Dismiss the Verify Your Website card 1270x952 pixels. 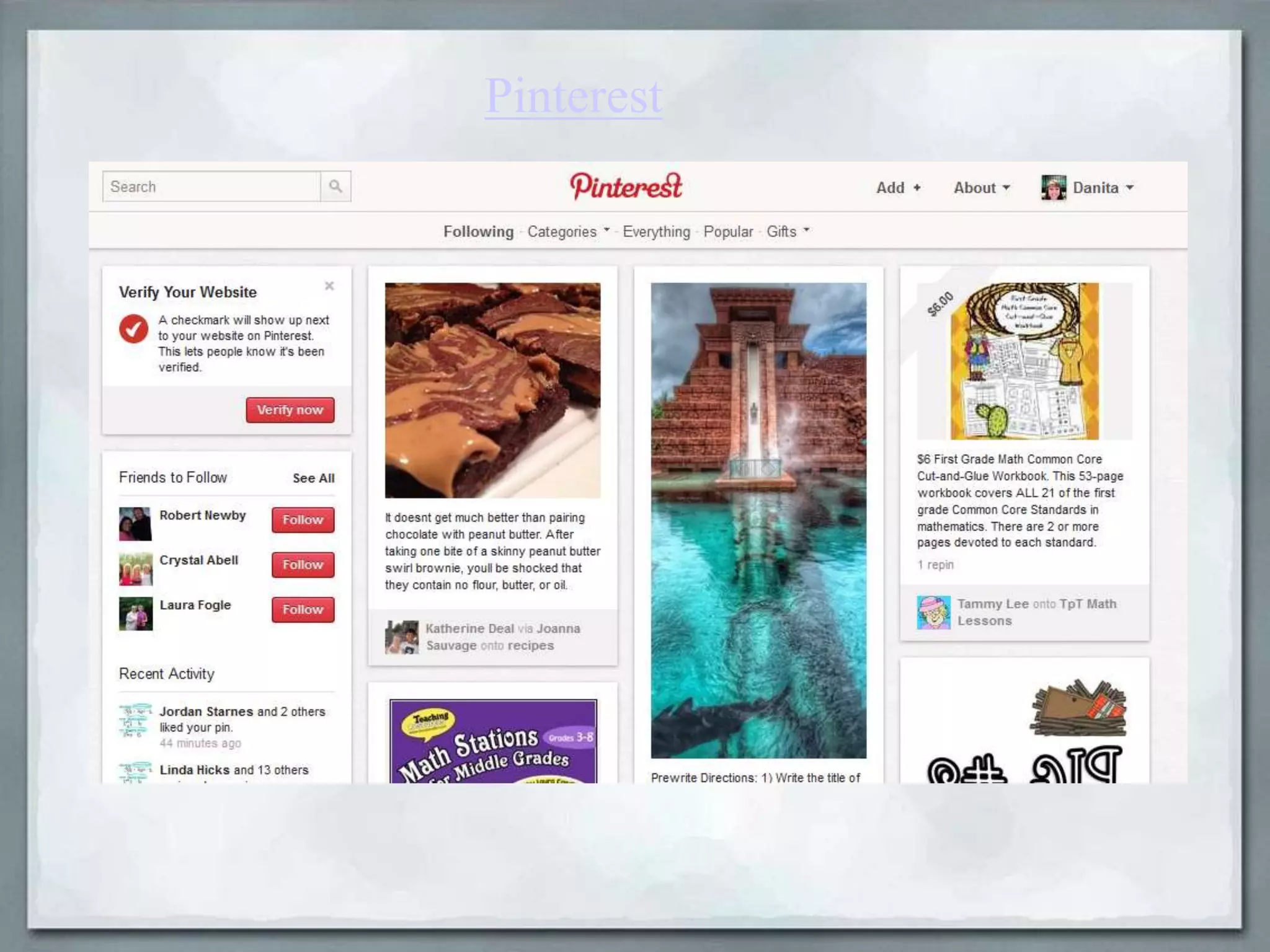(329, 286)
